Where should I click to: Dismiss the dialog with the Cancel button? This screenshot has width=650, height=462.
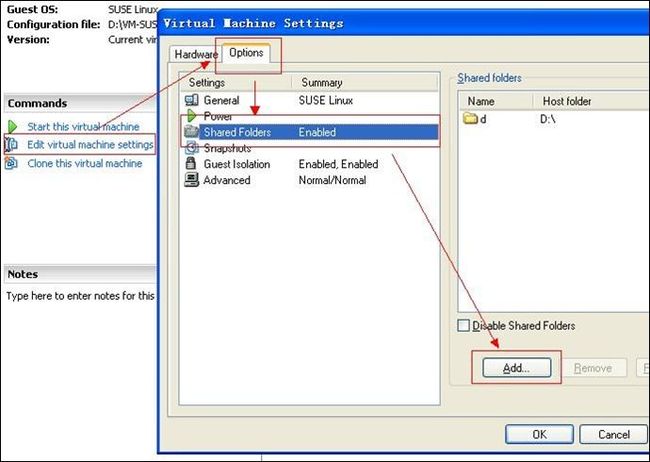(614, 434)
